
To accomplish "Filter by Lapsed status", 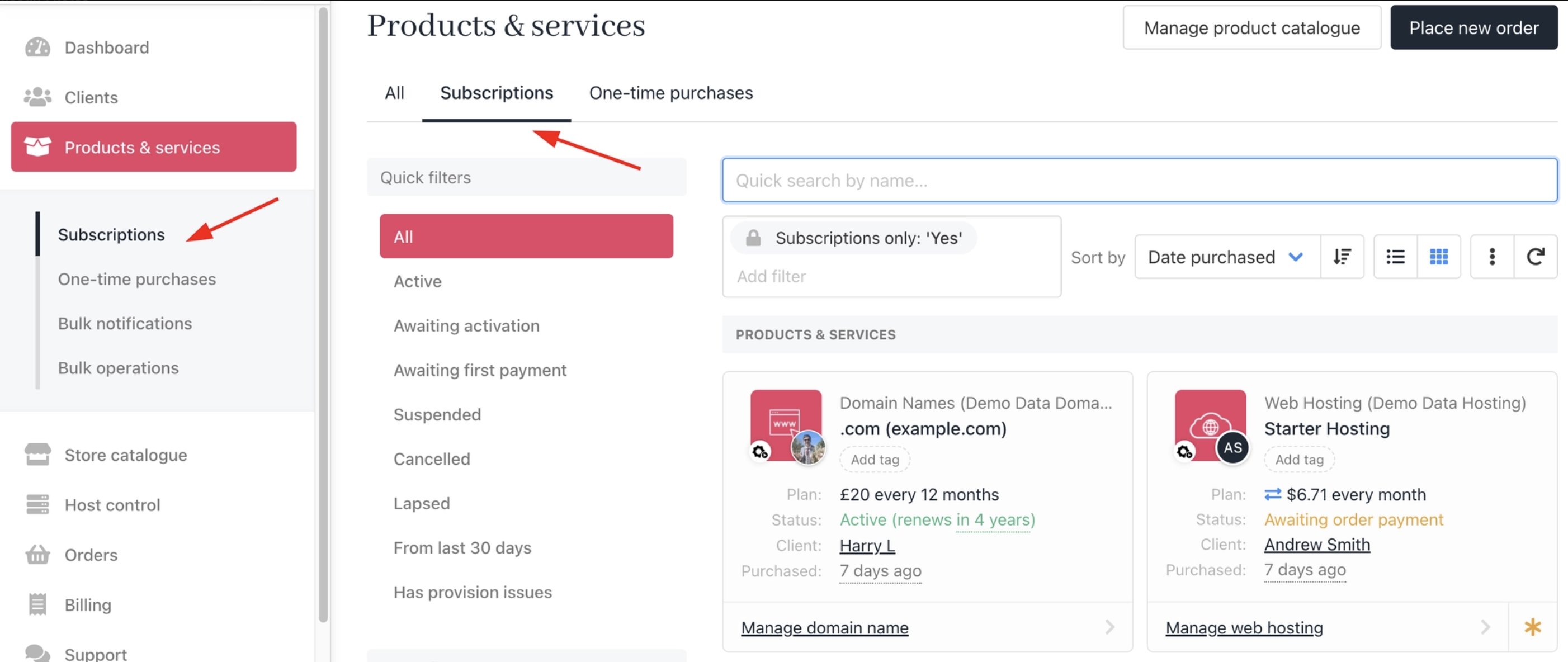I will [x=422, y=503].
